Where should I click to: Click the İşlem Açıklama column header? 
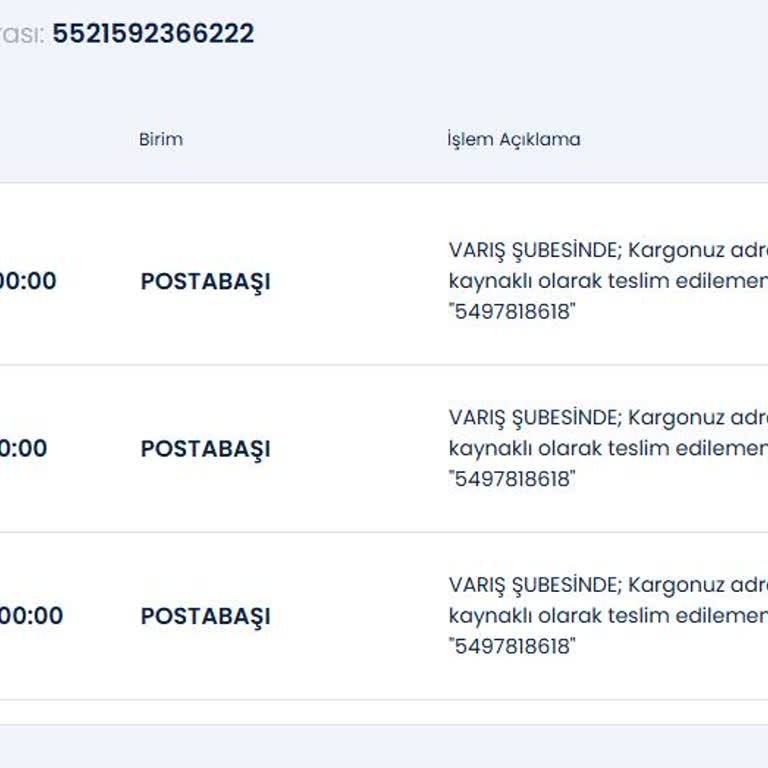pos(513,139)
